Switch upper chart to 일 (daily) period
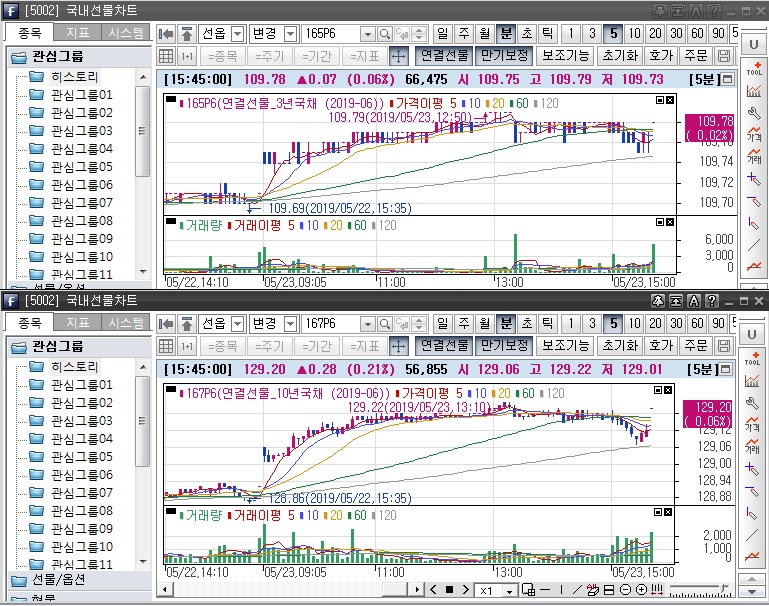This screenshot has height=606, width=769. (441, 33)
